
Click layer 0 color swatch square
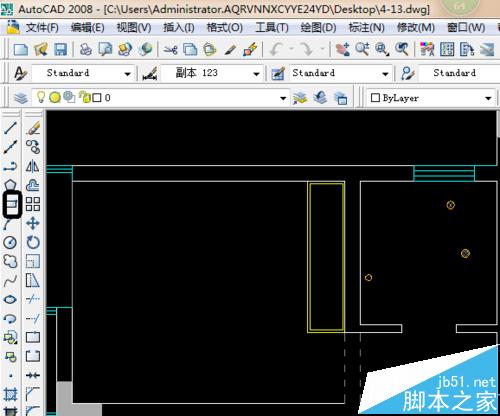coord(96,98)
